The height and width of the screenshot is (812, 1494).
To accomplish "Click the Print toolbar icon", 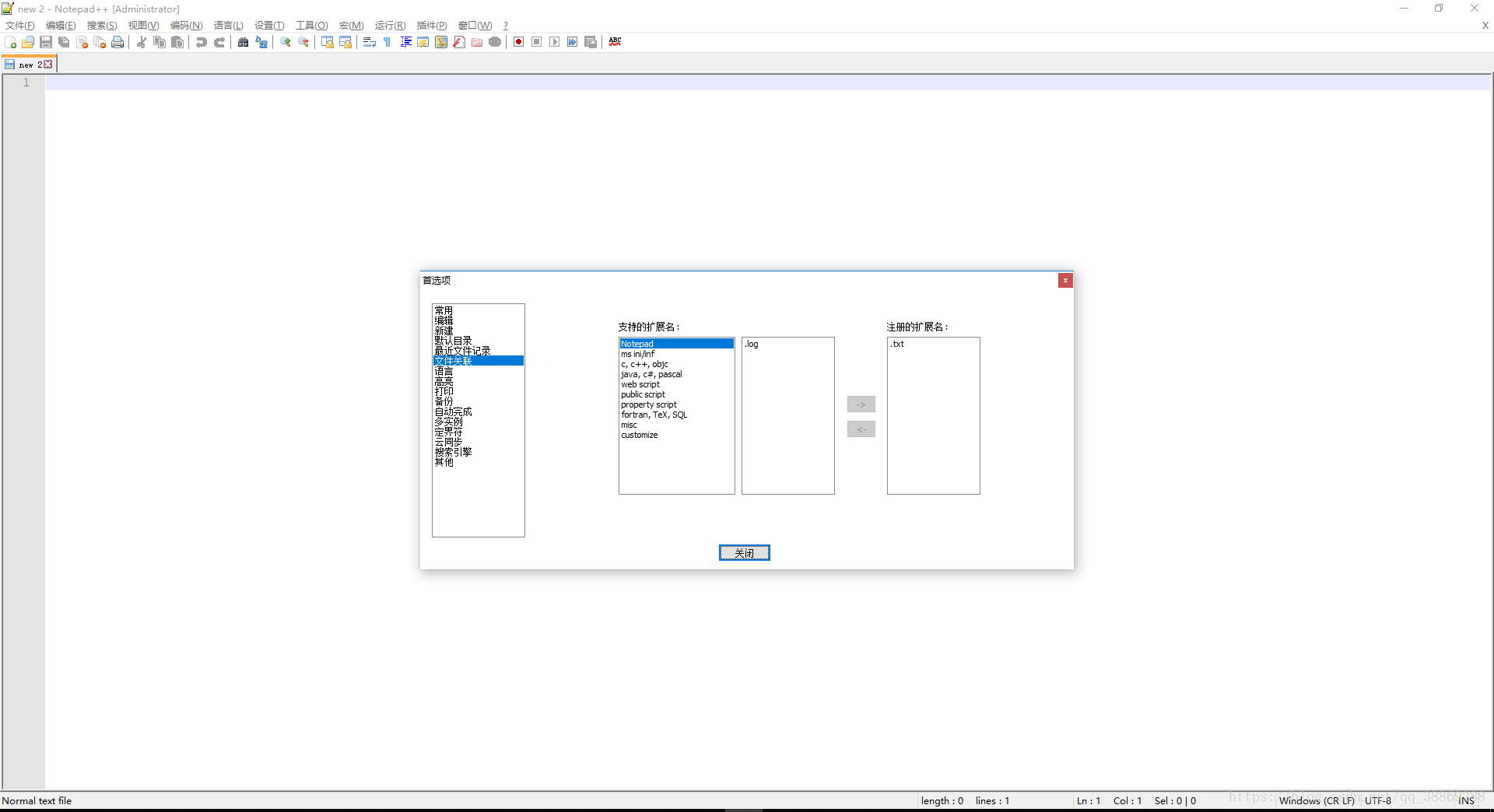I will point(117,42).
